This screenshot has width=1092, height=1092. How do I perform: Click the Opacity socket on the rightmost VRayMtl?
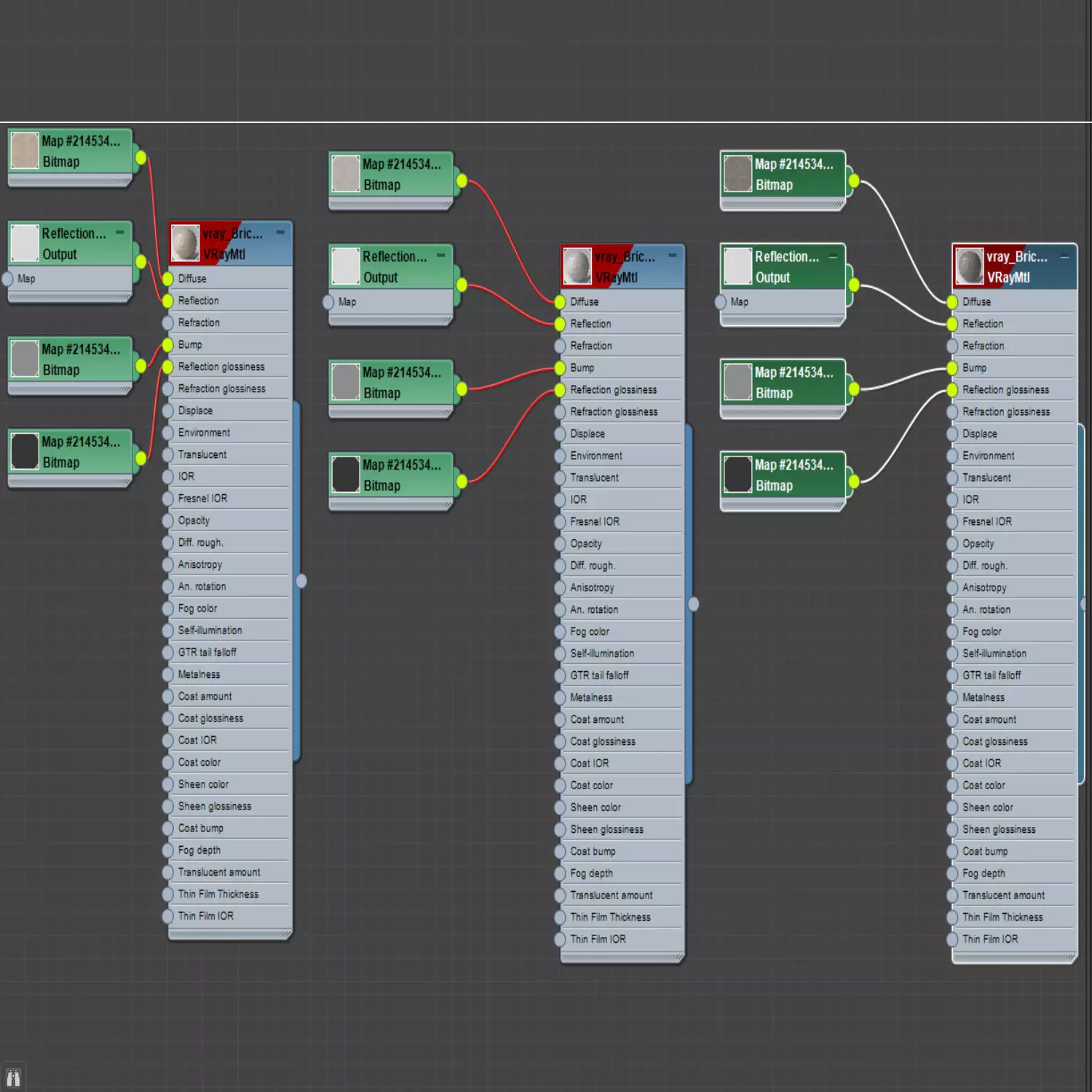pyautogui.click(x=951, y=544)
